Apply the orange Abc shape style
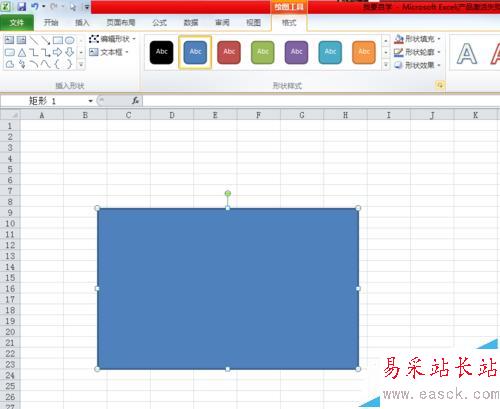This screenshot has height=409, width=500. [364, 52]
